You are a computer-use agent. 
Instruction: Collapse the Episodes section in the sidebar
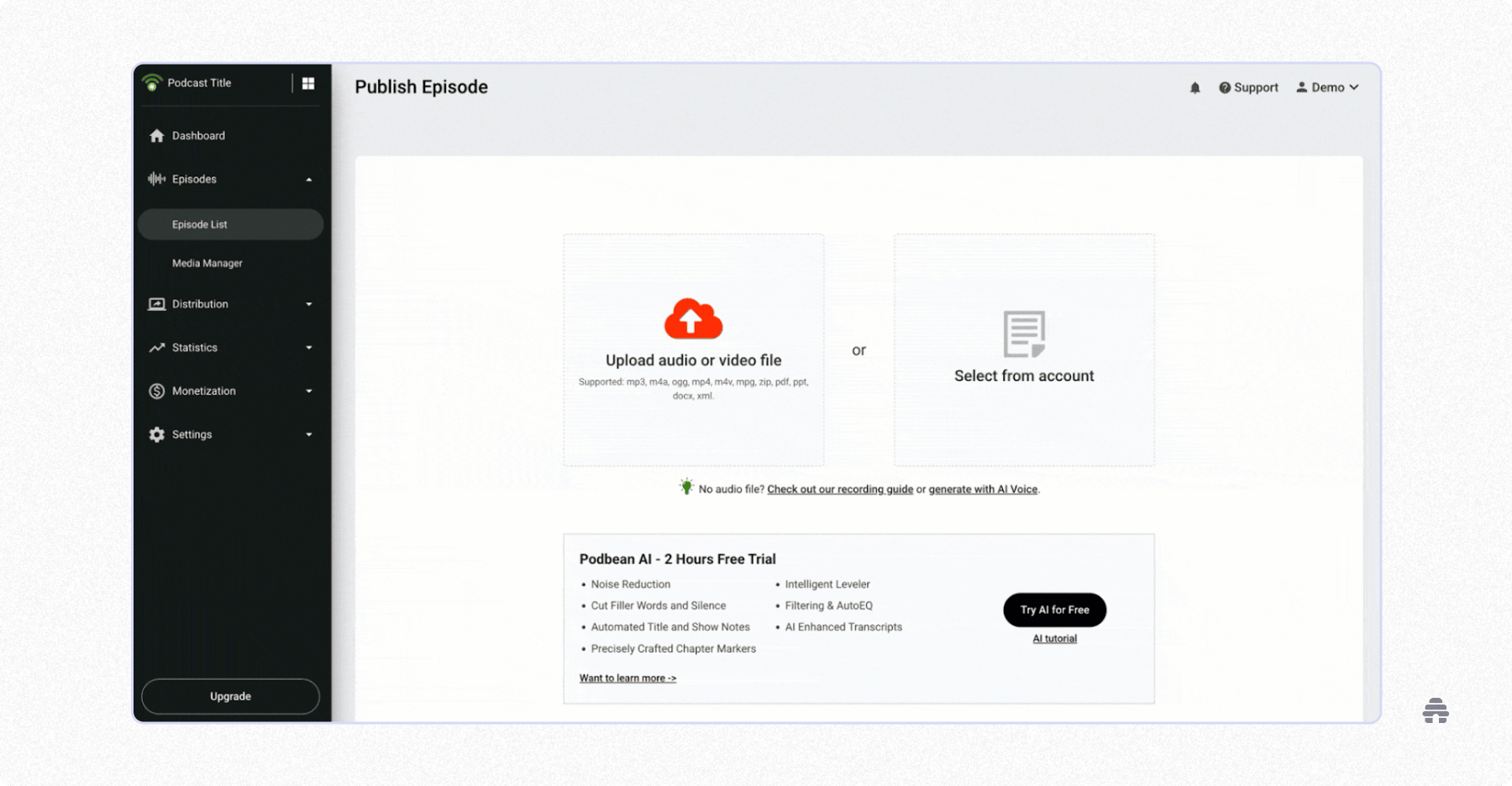[309, 179]
